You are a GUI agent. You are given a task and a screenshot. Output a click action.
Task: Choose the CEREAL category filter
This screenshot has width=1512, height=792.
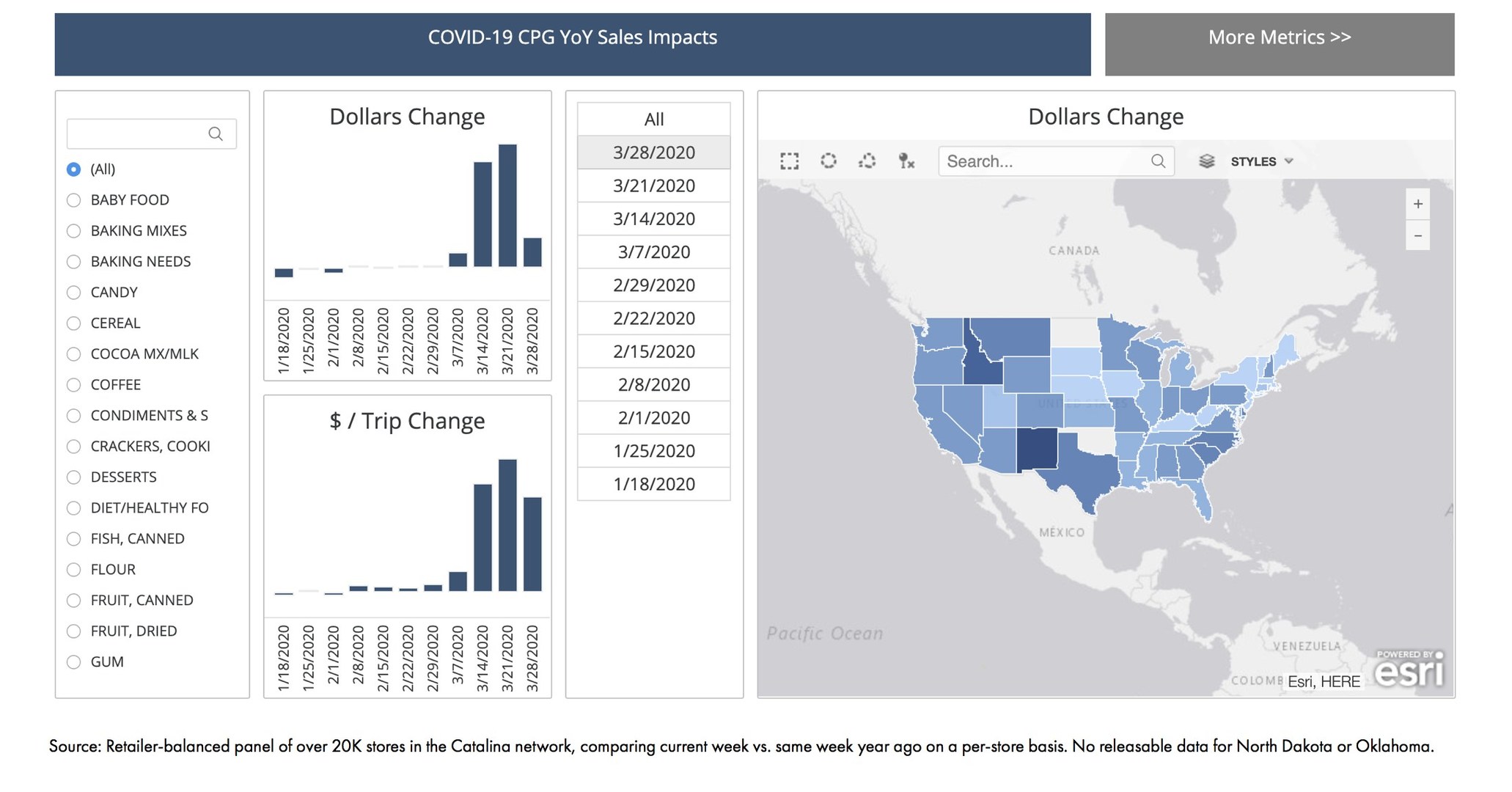[x=73, y=323]
